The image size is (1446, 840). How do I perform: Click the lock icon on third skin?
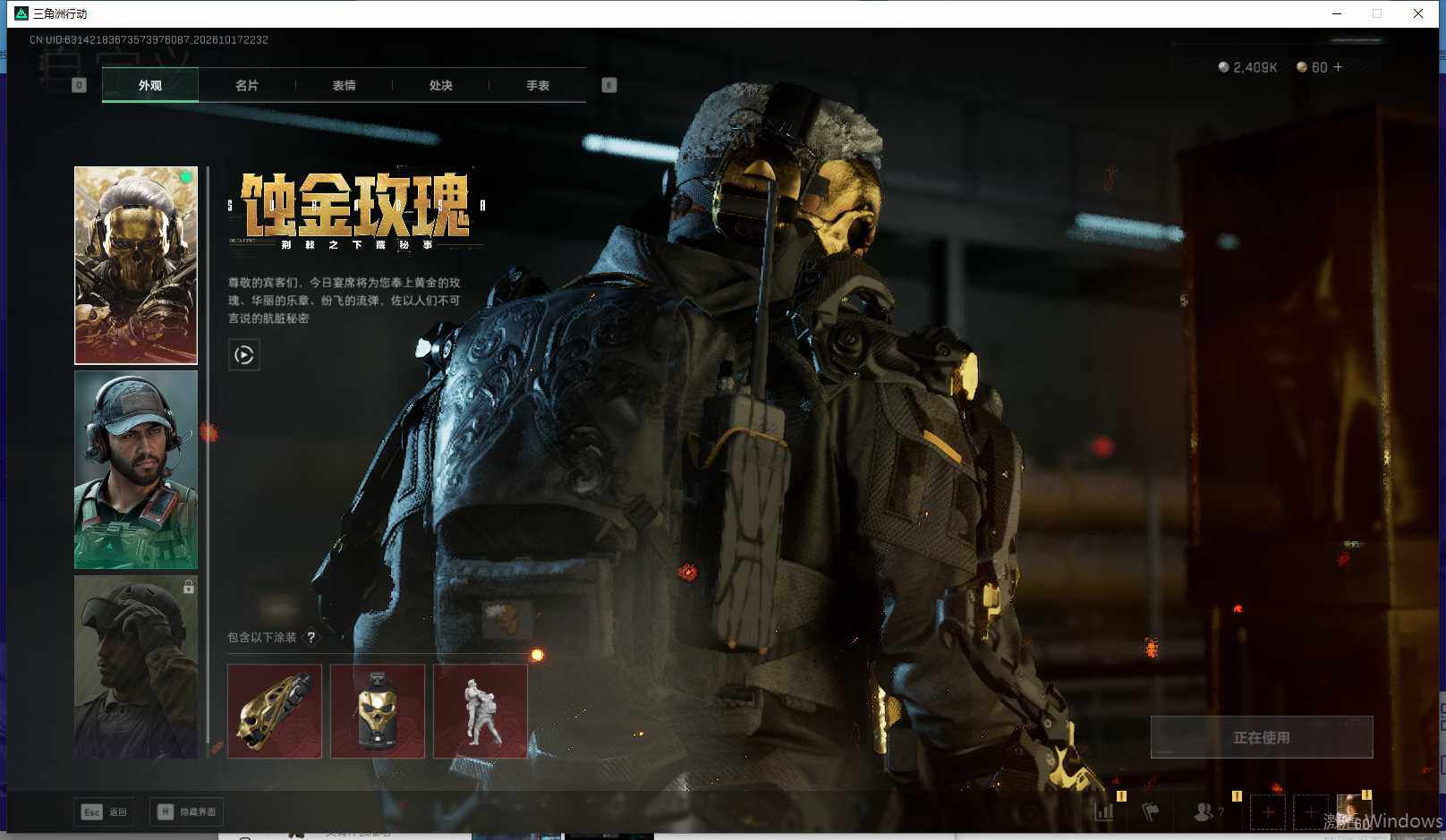point(189,587)
